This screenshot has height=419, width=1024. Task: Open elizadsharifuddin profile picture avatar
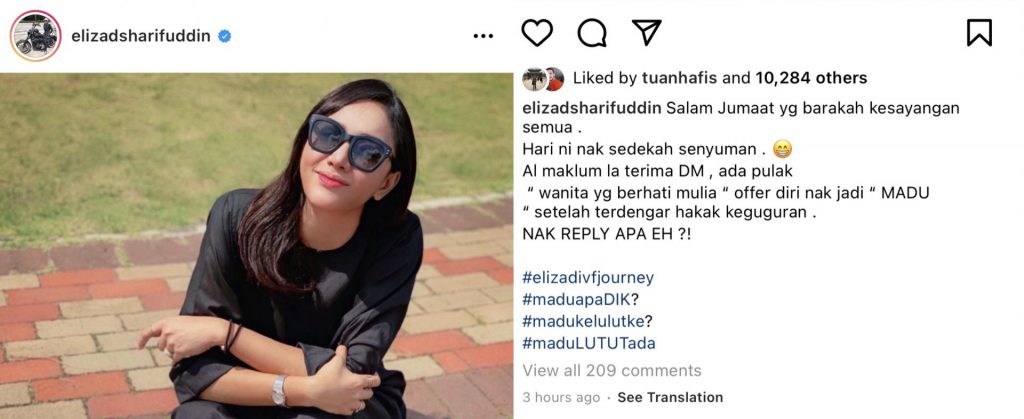(35, 36)
